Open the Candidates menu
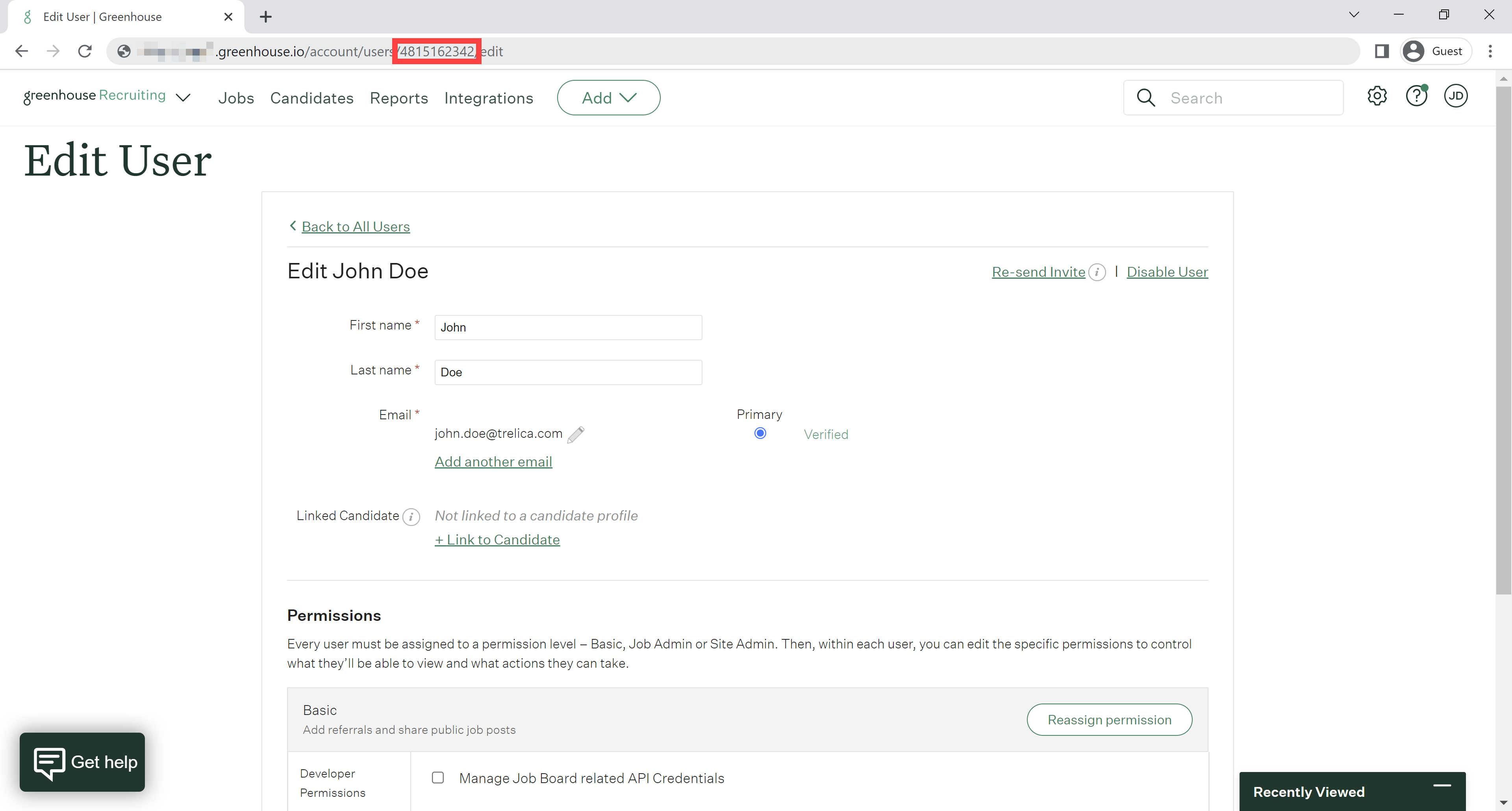The width and height of the screenshot is (1512, 811). pyautogui.click(x=312, y=98)
